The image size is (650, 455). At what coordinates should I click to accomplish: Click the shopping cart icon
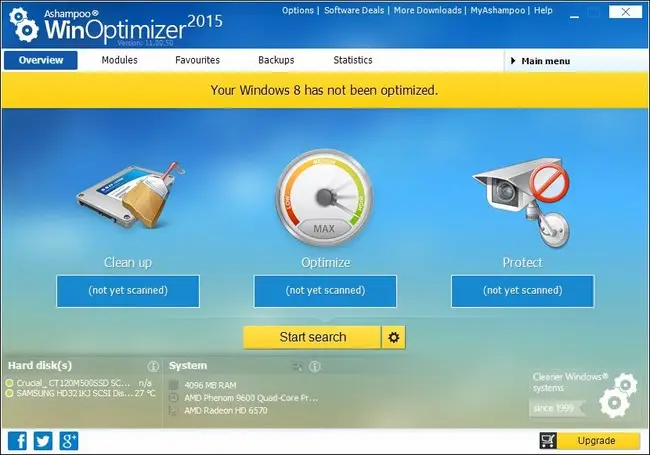pyautogui.click(x=548, y=440)
